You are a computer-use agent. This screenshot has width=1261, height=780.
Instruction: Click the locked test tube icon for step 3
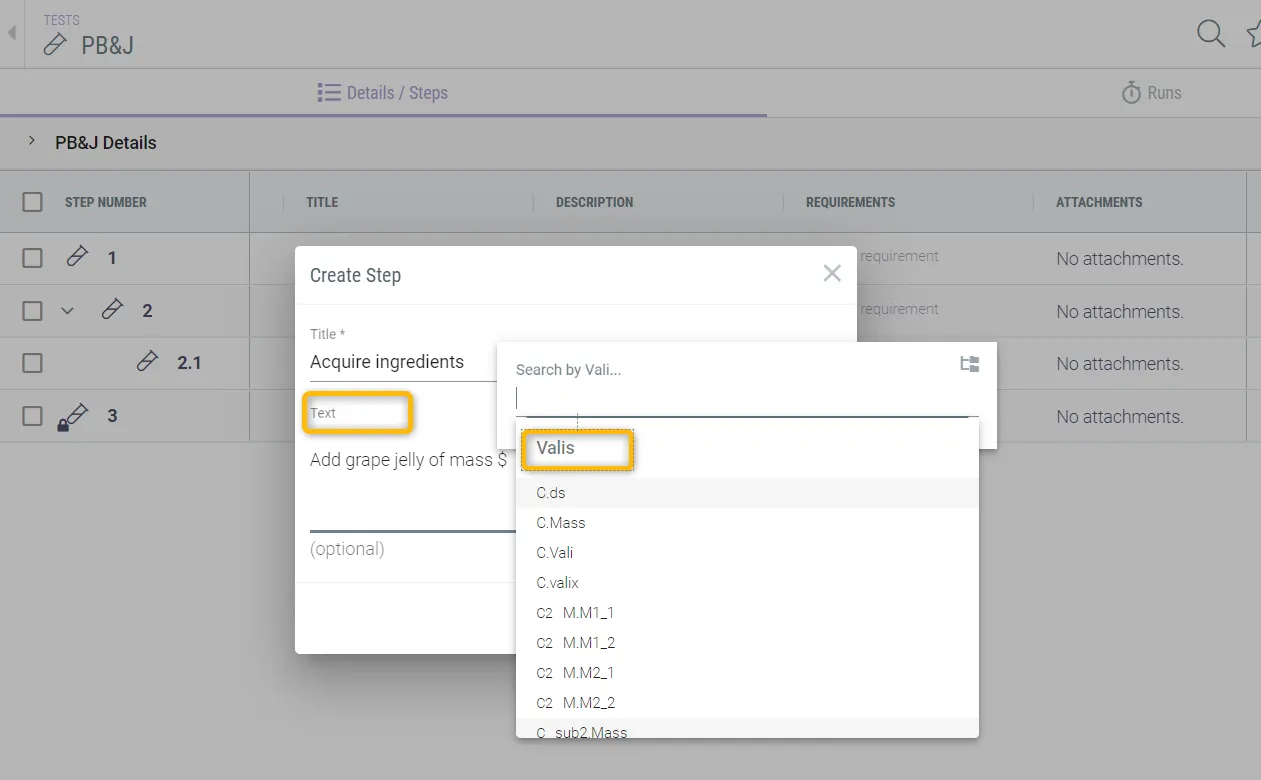[x=73, y=416]
